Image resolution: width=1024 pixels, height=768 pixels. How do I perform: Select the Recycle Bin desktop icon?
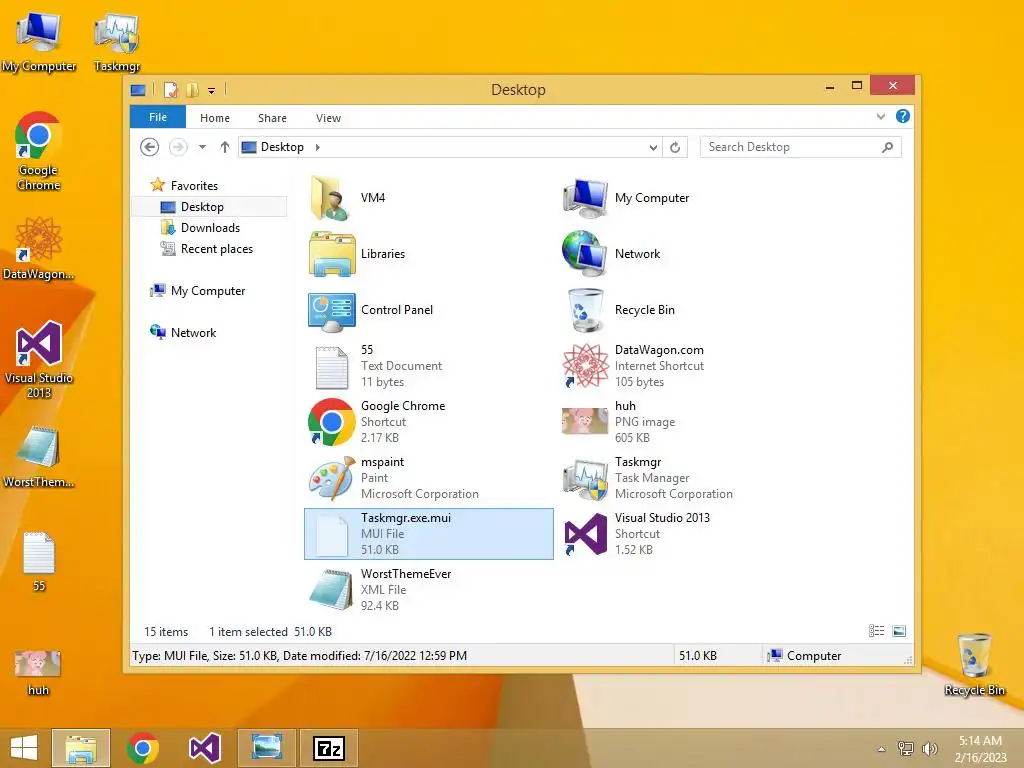[x=974, y=664]
